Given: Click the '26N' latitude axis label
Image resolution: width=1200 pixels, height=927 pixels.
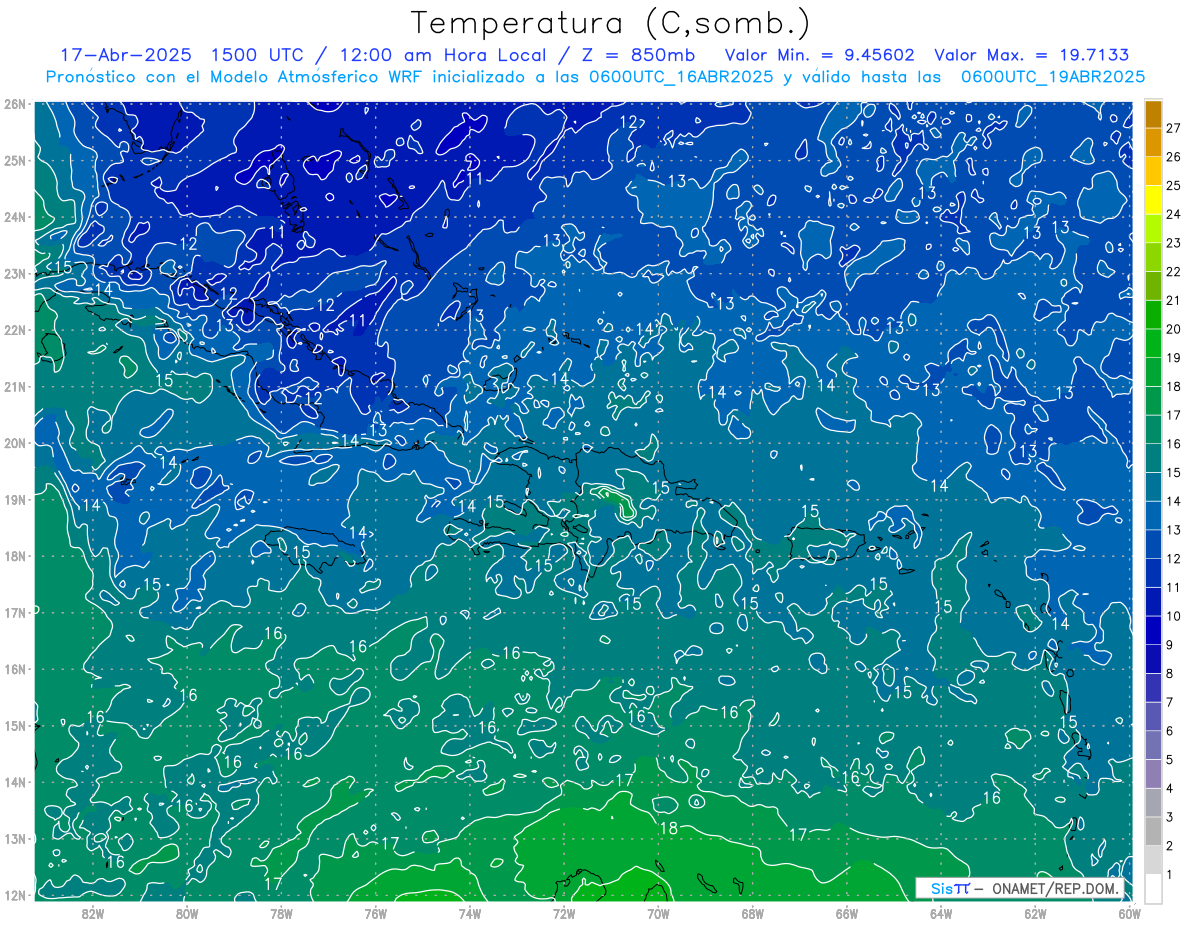Looking at the screenshot, I should pyautogui.click(x=15, y=104).
